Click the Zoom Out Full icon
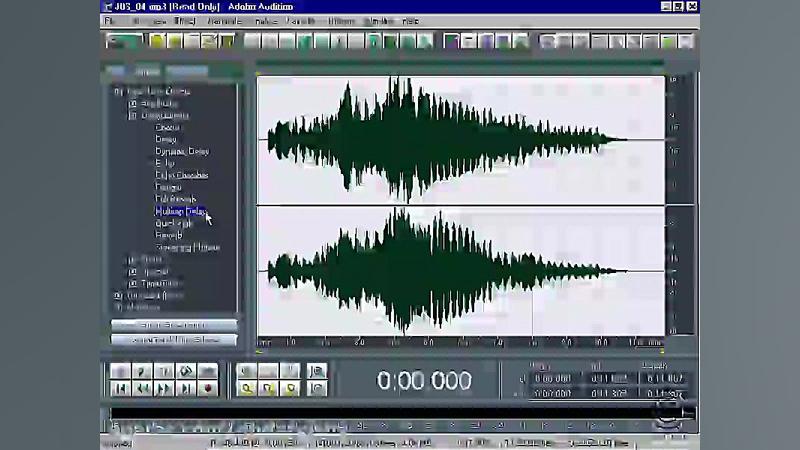800x450 pixels. point(290,371)
